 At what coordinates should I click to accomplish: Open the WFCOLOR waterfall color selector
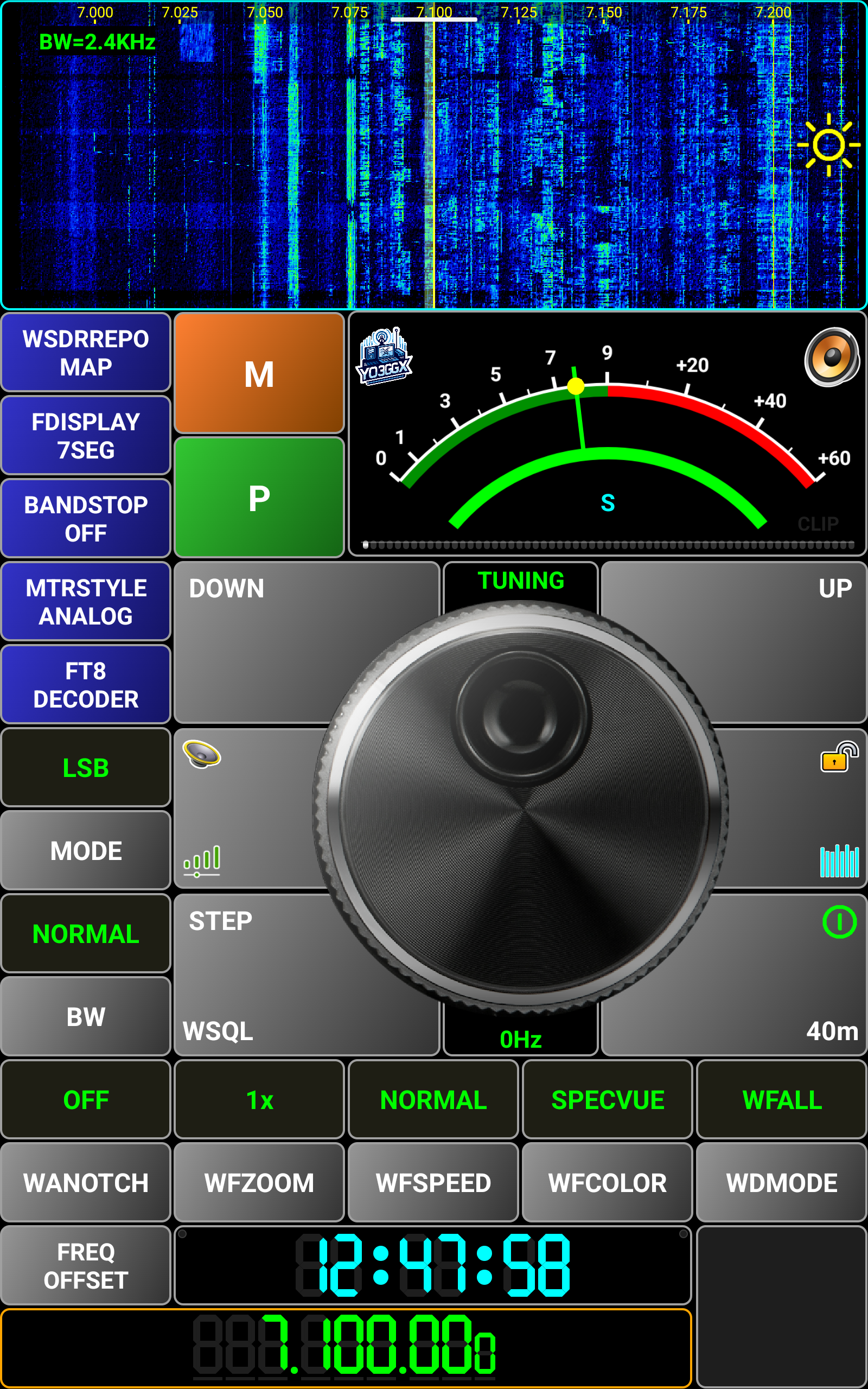pyautogui.click(x=608, y=1183)
